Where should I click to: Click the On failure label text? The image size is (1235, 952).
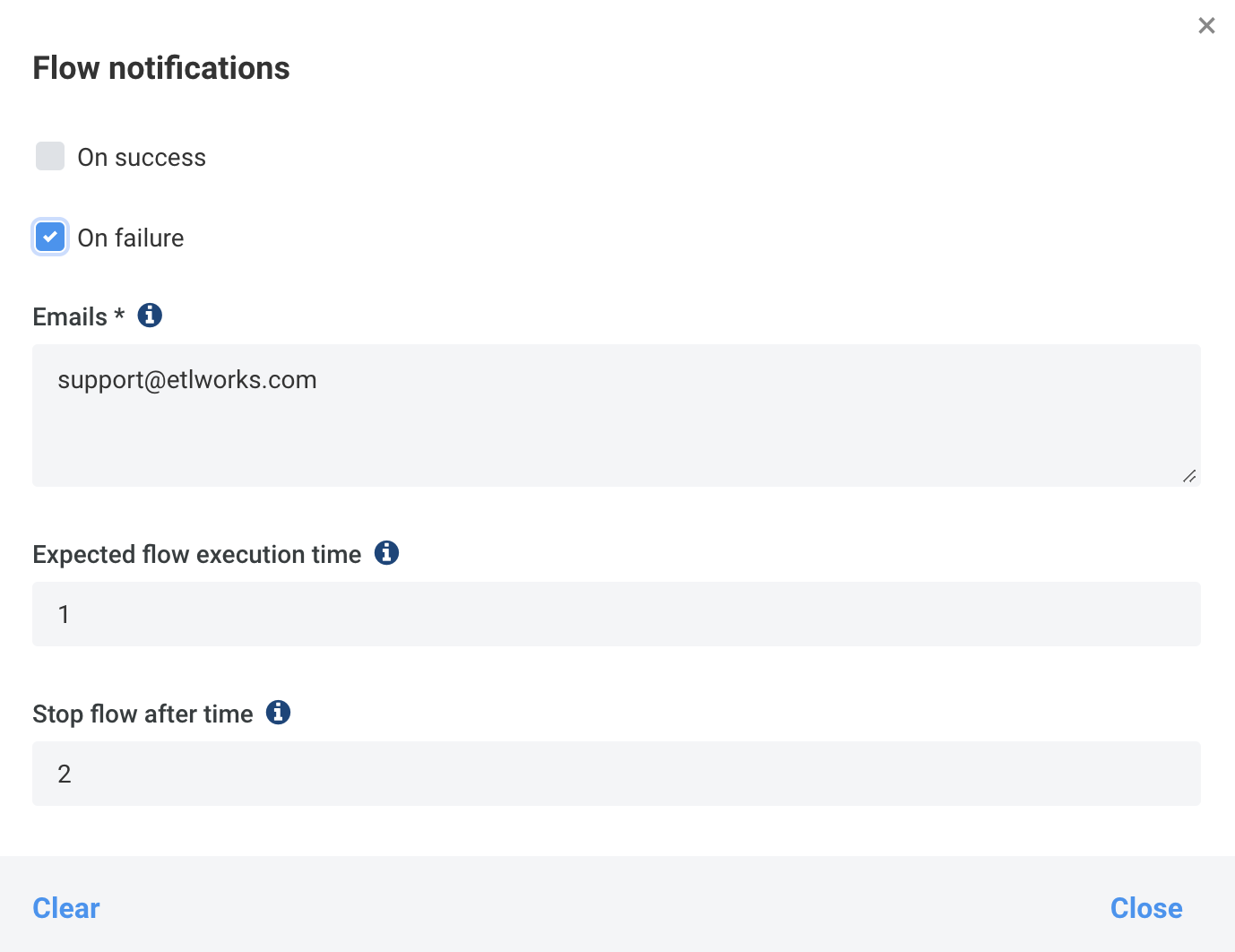click(x=131, y=238)
